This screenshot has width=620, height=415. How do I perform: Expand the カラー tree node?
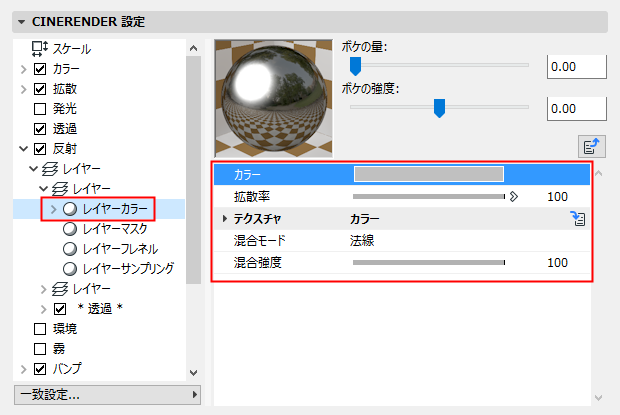(x=24, y=69)
